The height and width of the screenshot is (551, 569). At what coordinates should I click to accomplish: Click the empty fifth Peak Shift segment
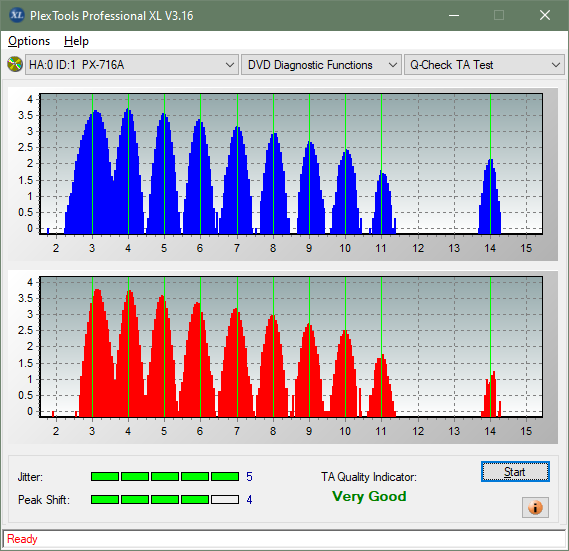(x=225, y=499)
